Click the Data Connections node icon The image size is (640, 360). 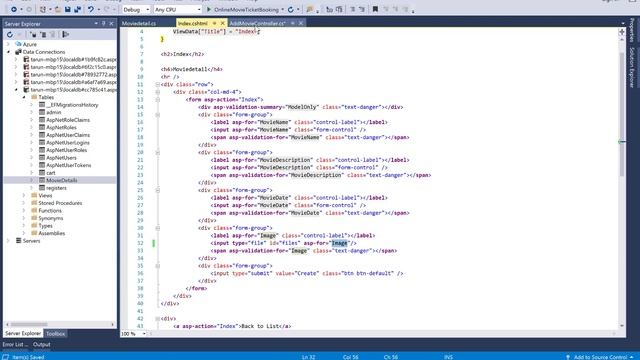tap(18, 52)
